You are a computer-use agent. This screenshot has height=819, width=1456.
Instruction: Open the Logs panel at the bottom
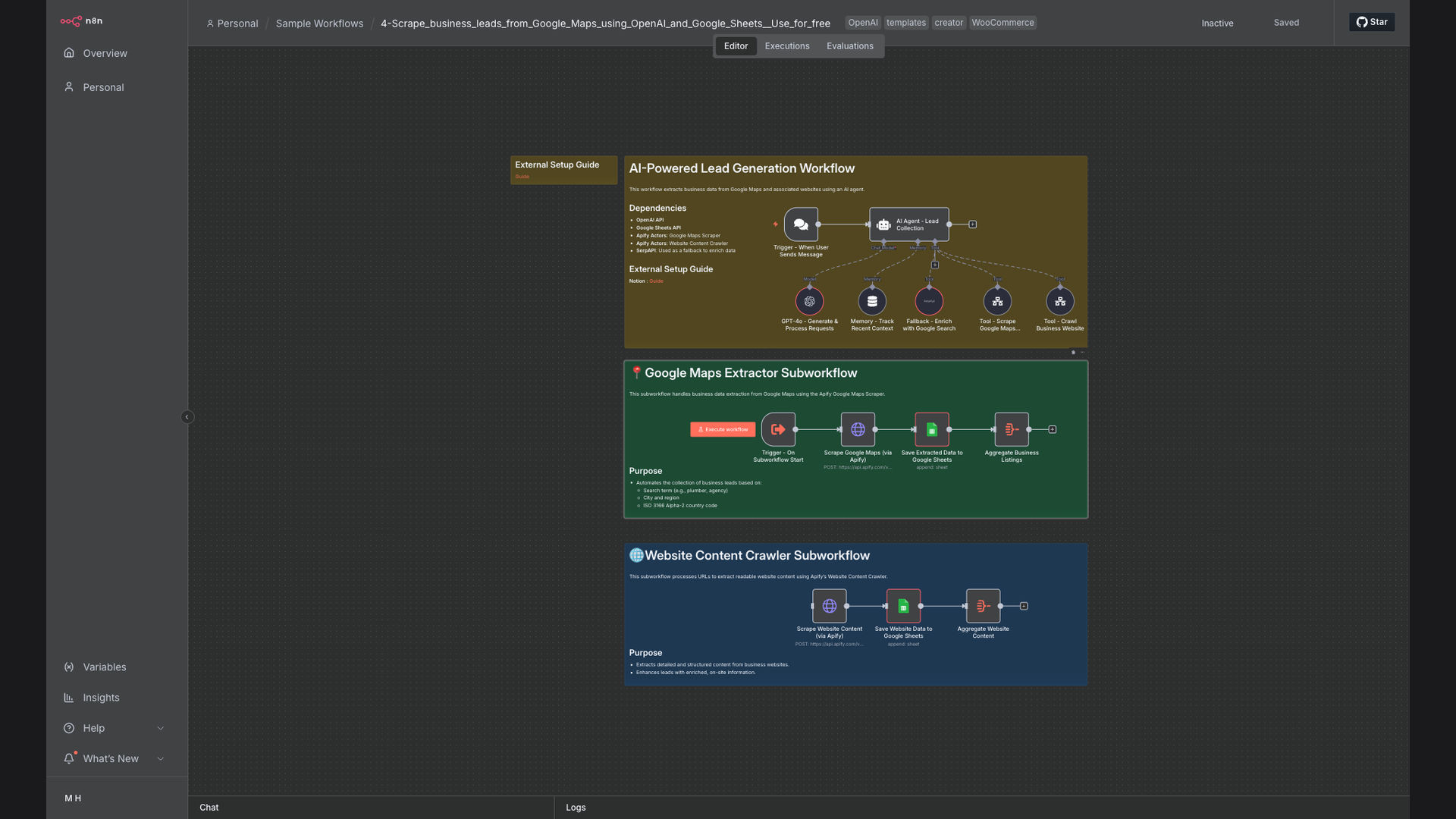(x=576, y=808)
